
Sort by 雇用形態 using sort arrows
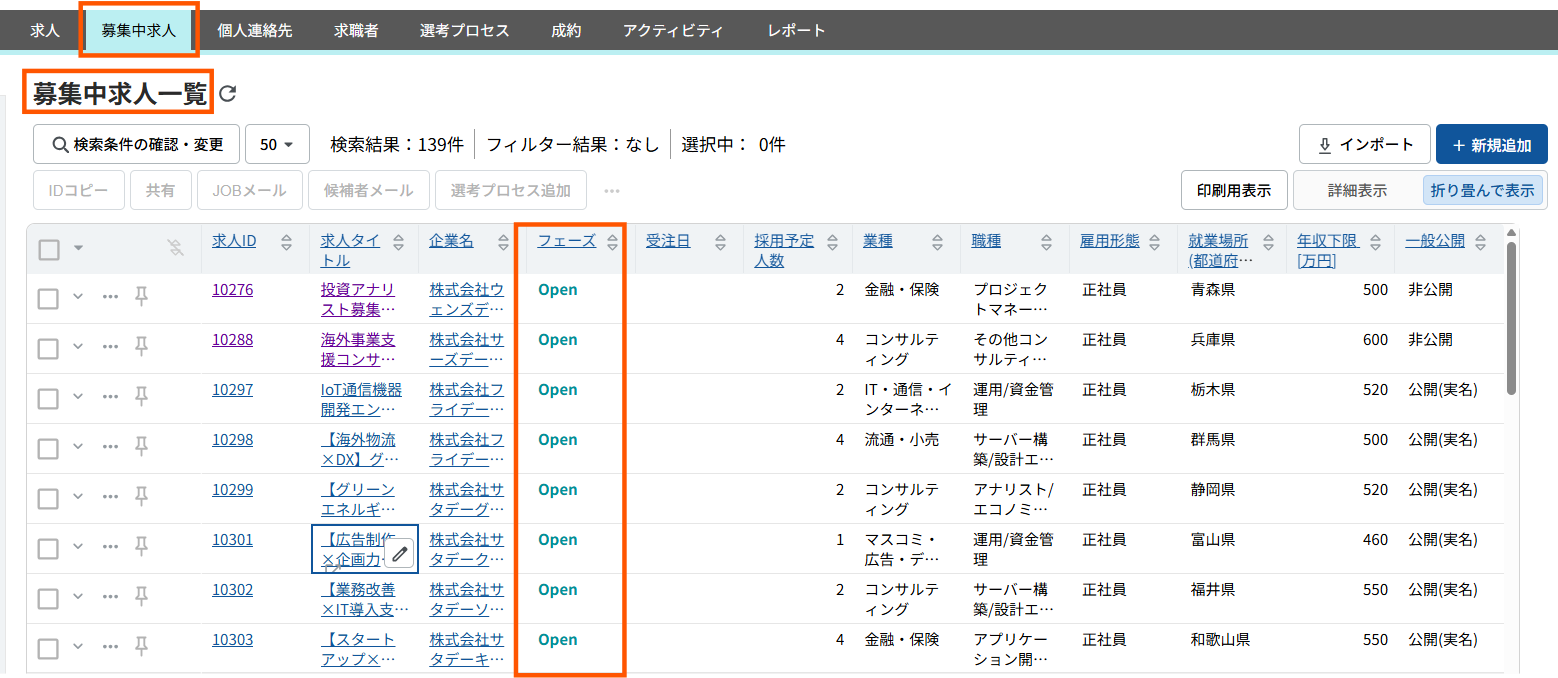coord(1155,242)
